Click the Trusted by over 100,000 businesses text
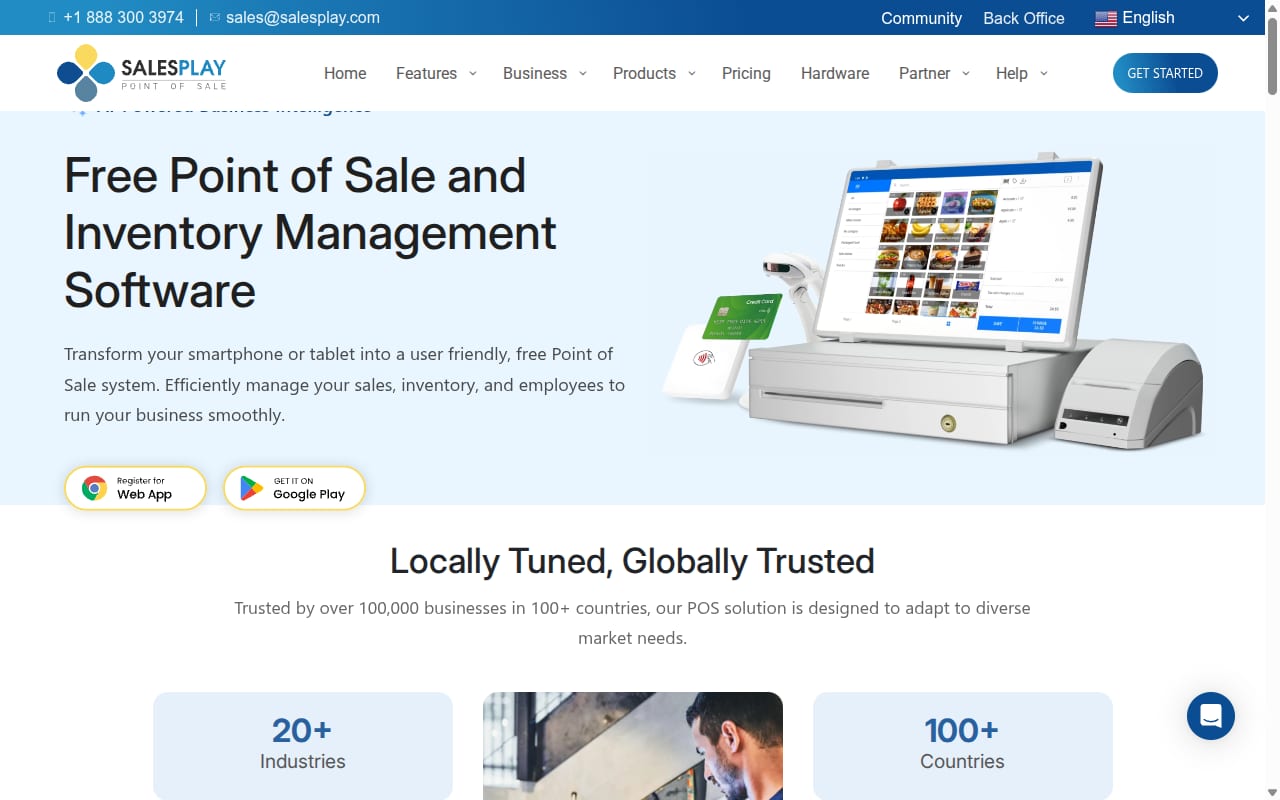This screenshot has width=1280, height=800. (632, 623)
